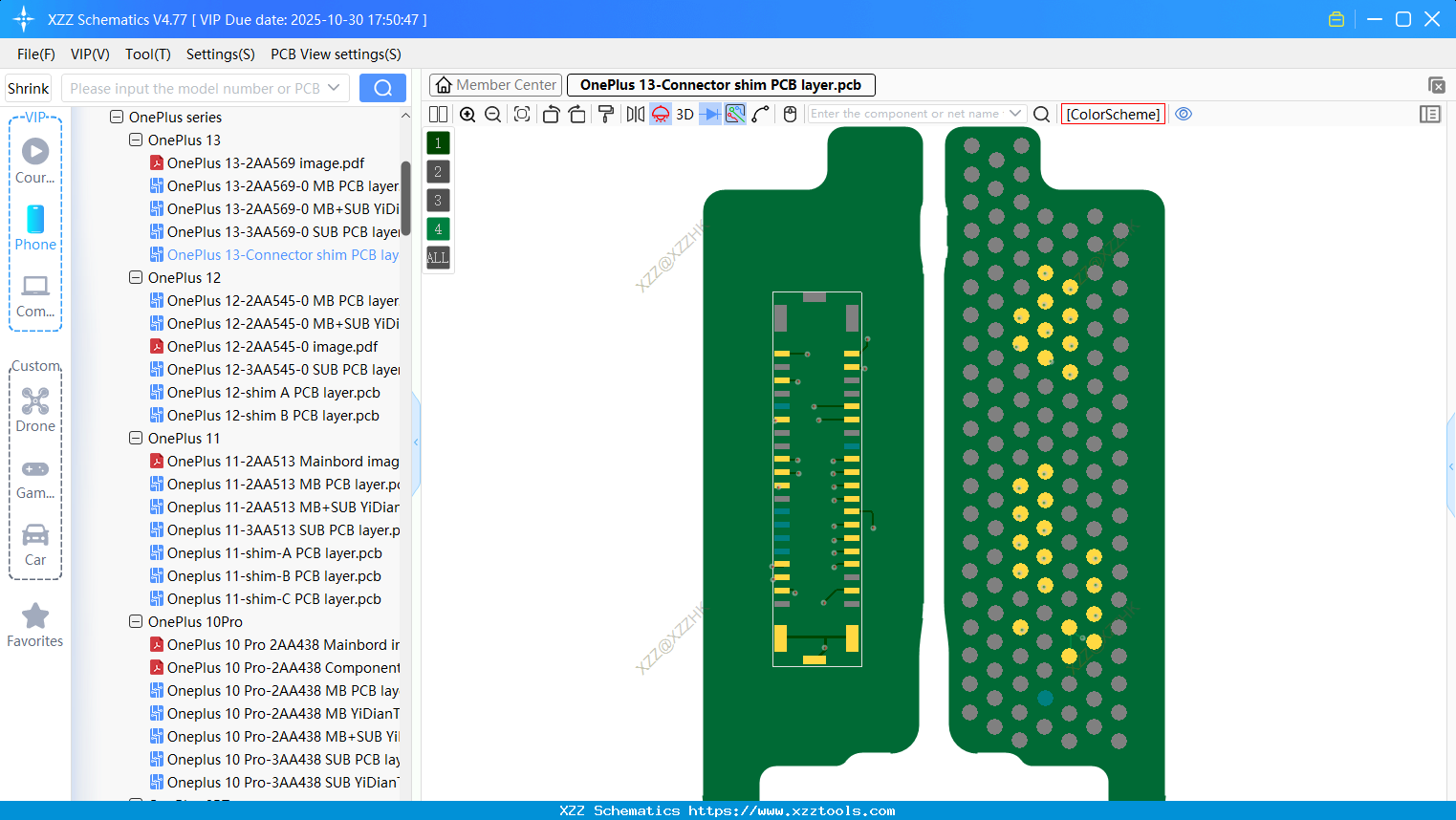Screen dimensions: 1456x820
Task: Collapse the OnePlus 12 series group
Action: [135, 277]
